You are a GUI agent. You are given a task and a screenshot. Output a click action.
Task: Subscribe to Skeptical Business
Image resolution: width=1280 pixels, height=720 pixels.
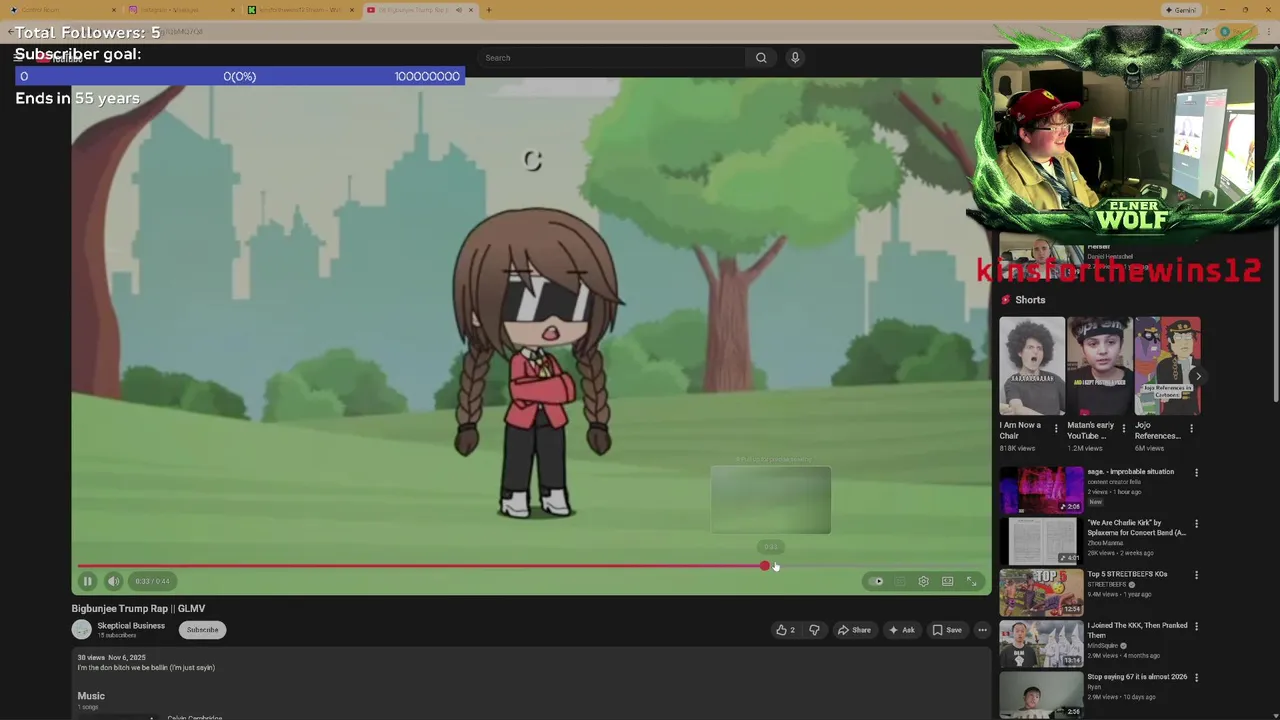(202, 630)
